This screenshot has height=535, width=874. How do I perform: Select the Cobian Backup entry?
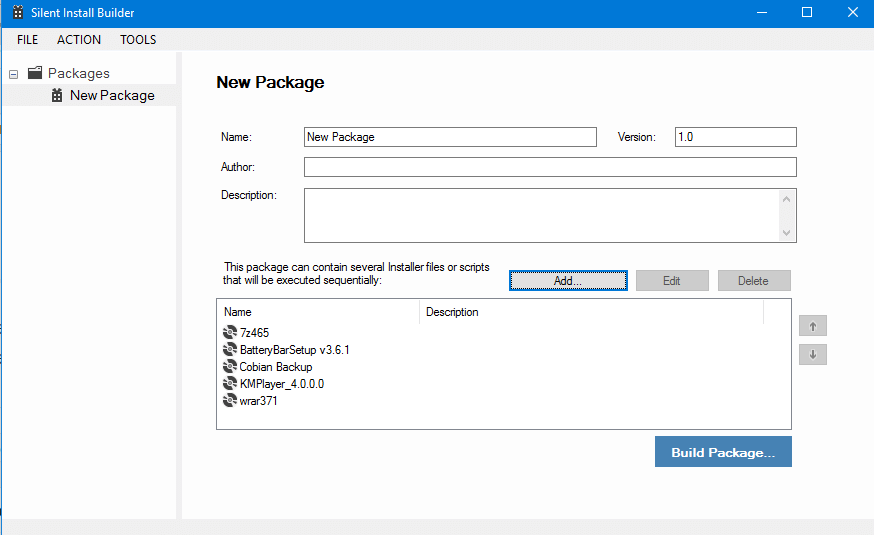275,367
